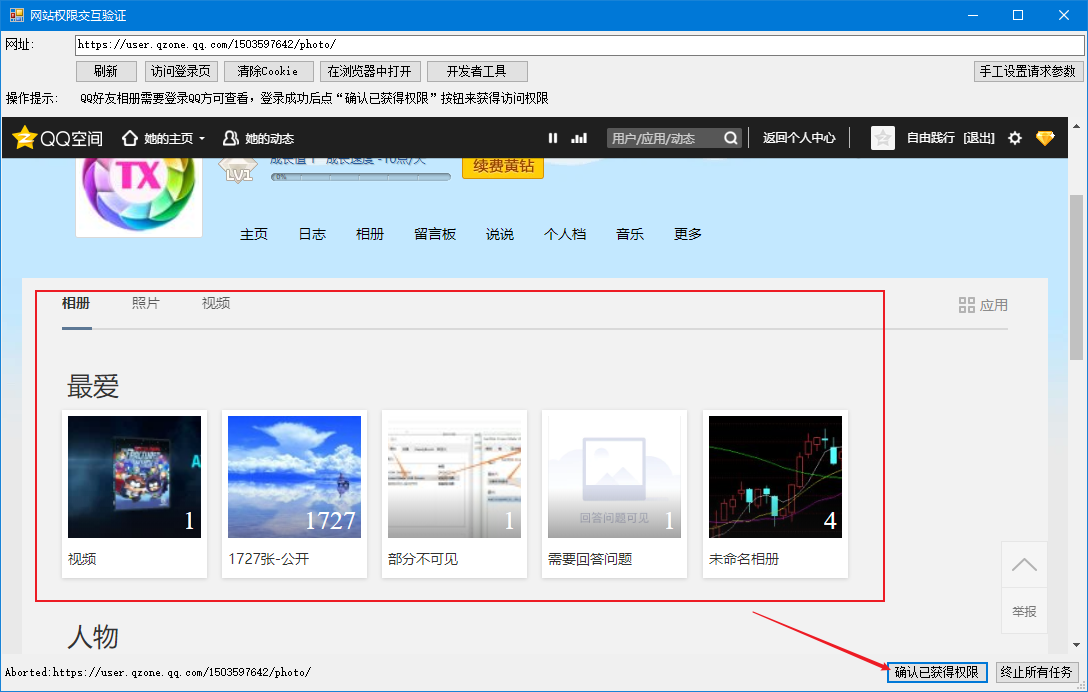The width and height of the screenshot is (1088, 692).
Task: Click the 自由践行 username link
Action: click(930, 138)
